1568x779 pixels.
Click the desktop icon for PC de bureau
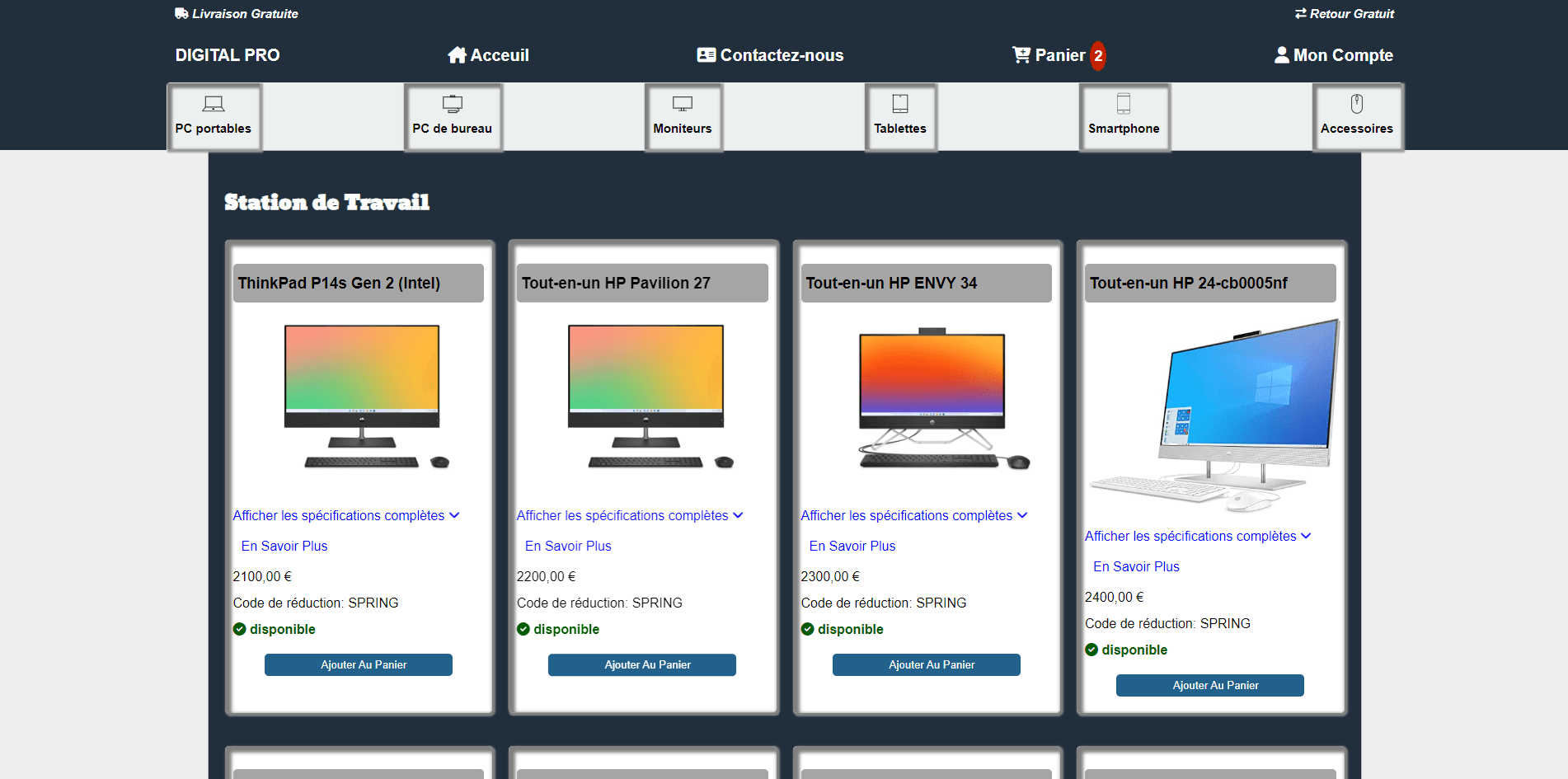[x=453, y=104]
